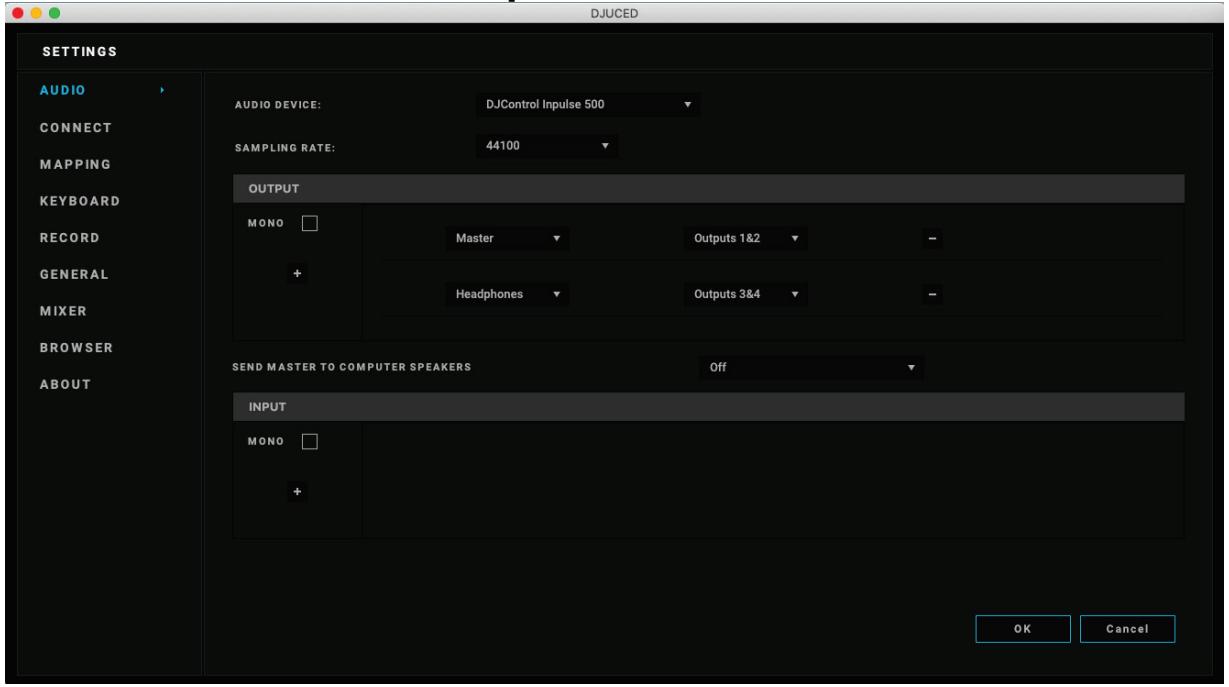Open the ABOUT settings section

pos(66,384)
